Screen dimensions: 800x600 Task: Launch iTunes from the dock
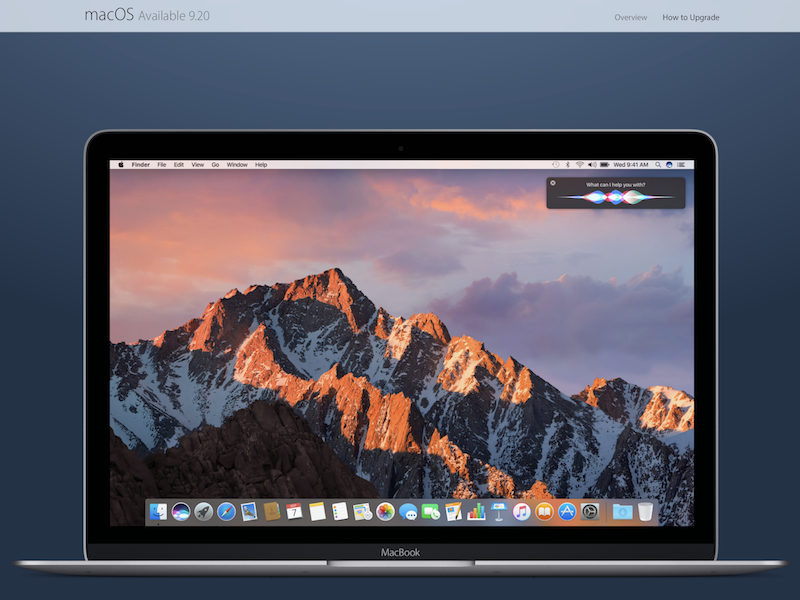521,512
